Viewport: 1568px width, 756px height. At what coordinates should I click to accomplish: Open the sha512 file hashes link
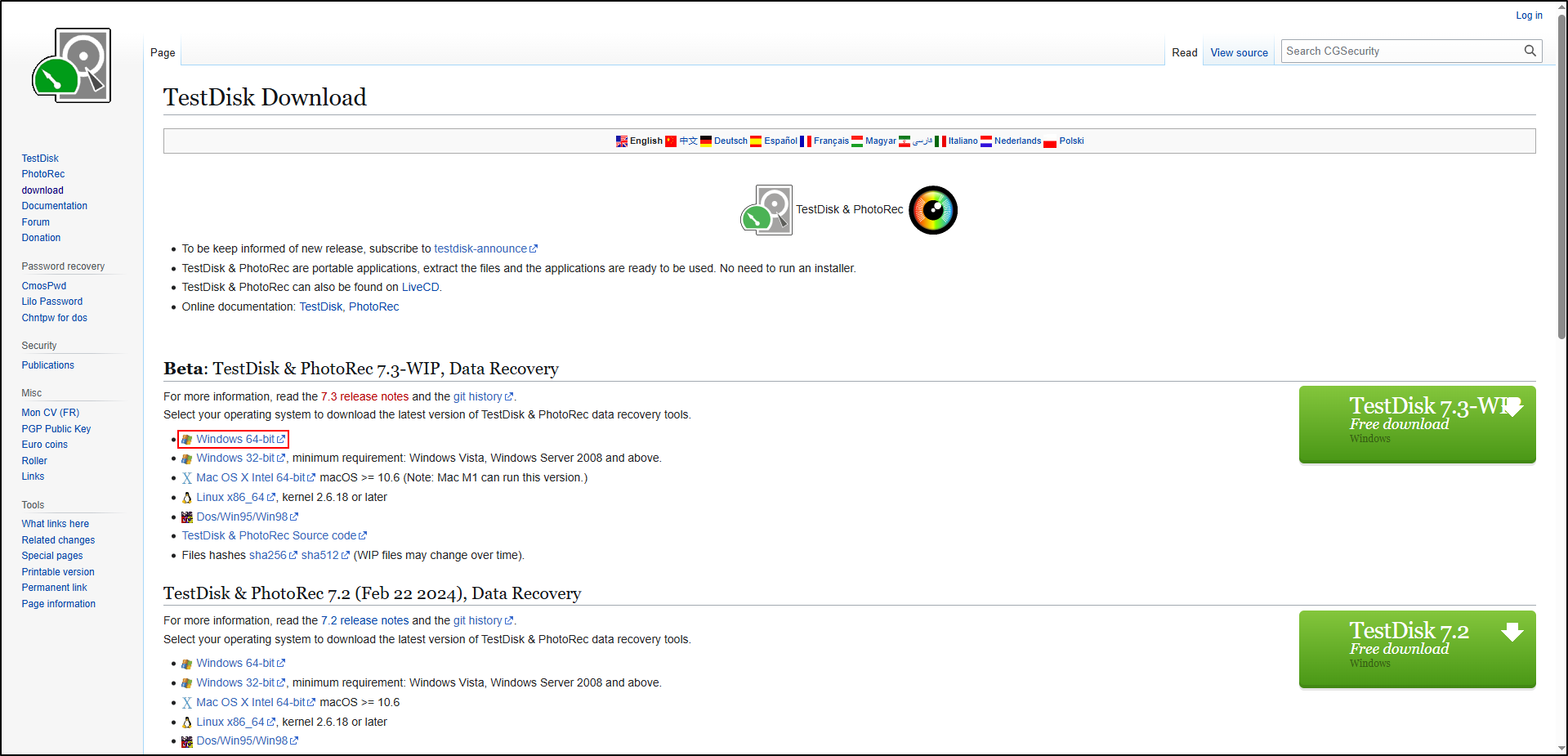[325, 555]
